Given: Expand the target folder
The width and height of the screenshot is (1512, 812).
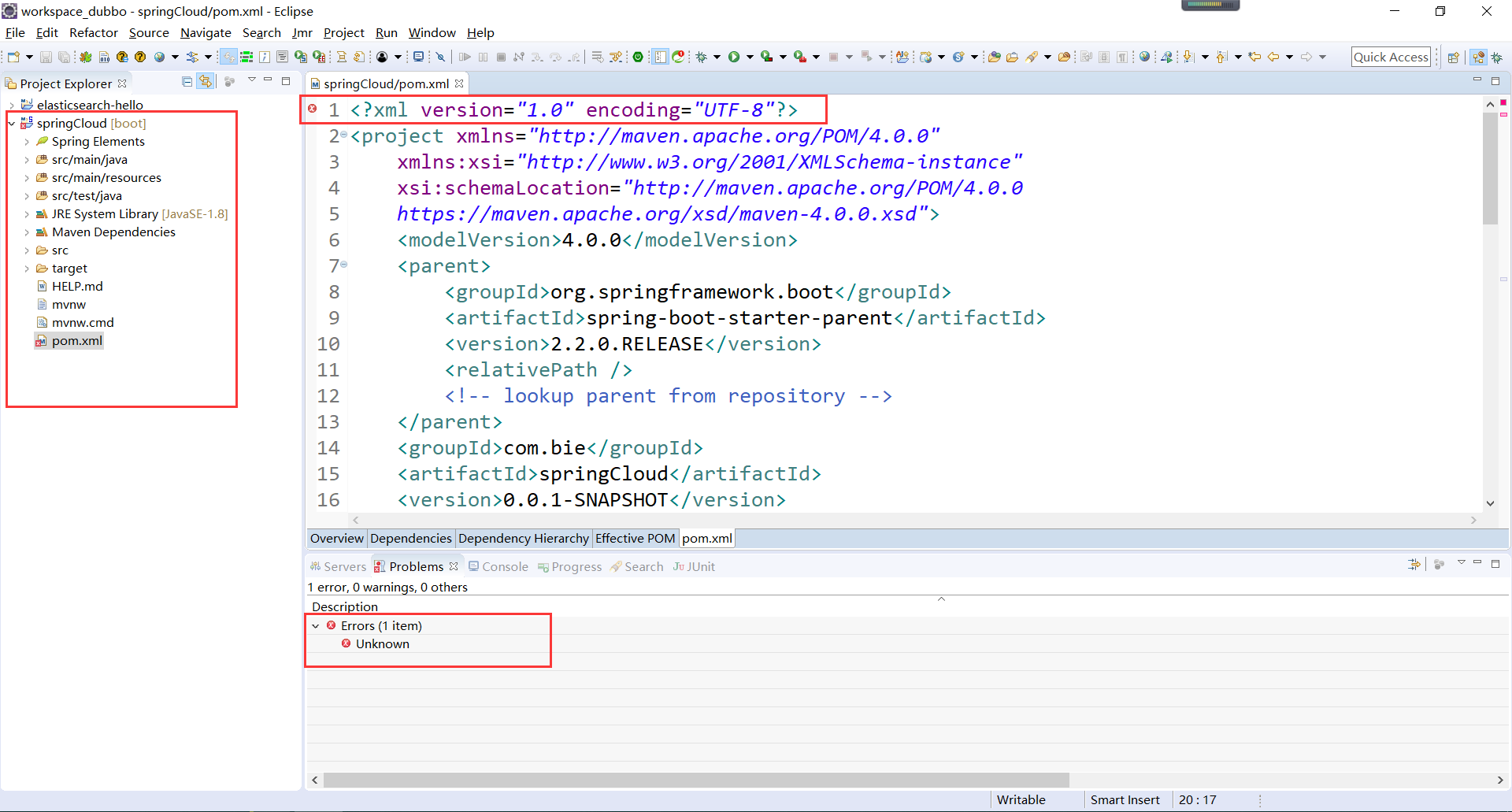Looking at the screenshot, I should pos(27,269).
